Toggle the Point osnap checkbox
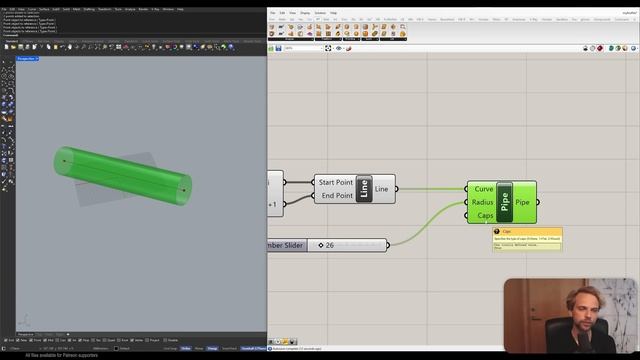Image resolution: width=640 pixels, height=360 pixels. click(x=31, y=340)
